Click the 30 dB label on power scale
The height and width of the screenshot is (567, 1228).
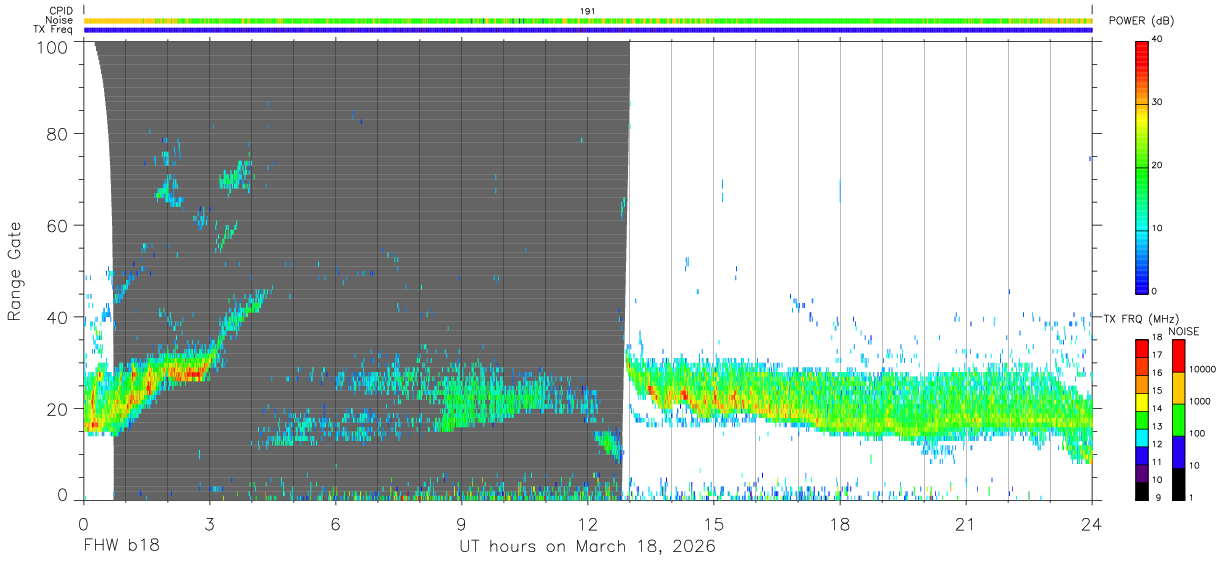1157,103
